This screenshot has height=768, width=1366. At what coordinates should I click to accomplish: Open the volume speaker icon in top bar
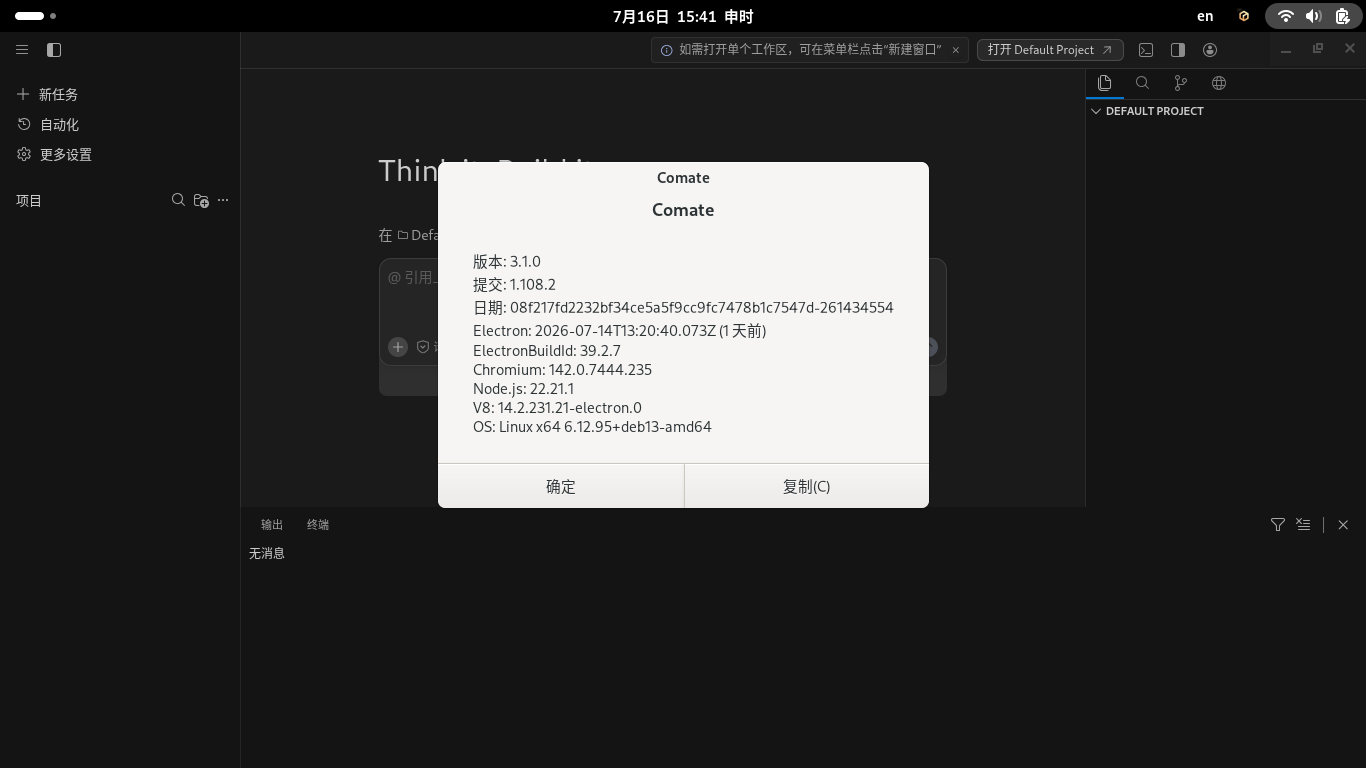1314,16
